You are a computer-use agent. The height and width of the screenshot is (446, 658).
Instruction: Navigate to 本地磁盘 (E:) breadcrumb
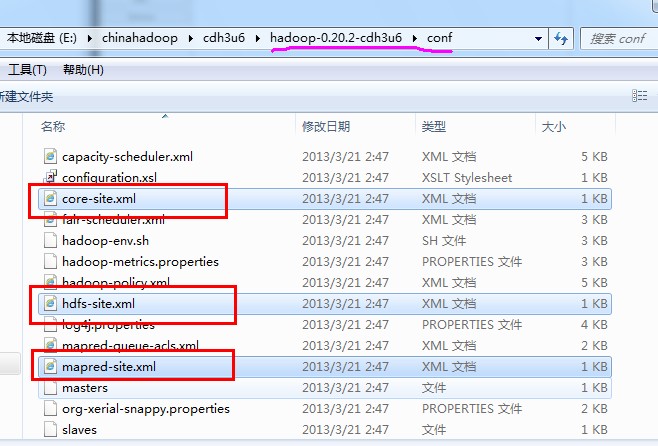(42, 38)
